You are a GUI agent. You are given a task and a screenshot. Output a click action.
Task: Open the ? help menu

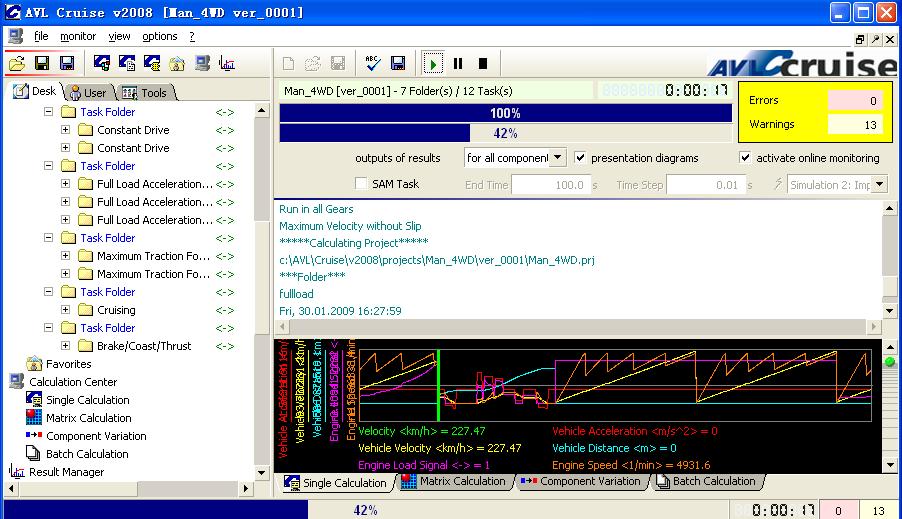192,36
